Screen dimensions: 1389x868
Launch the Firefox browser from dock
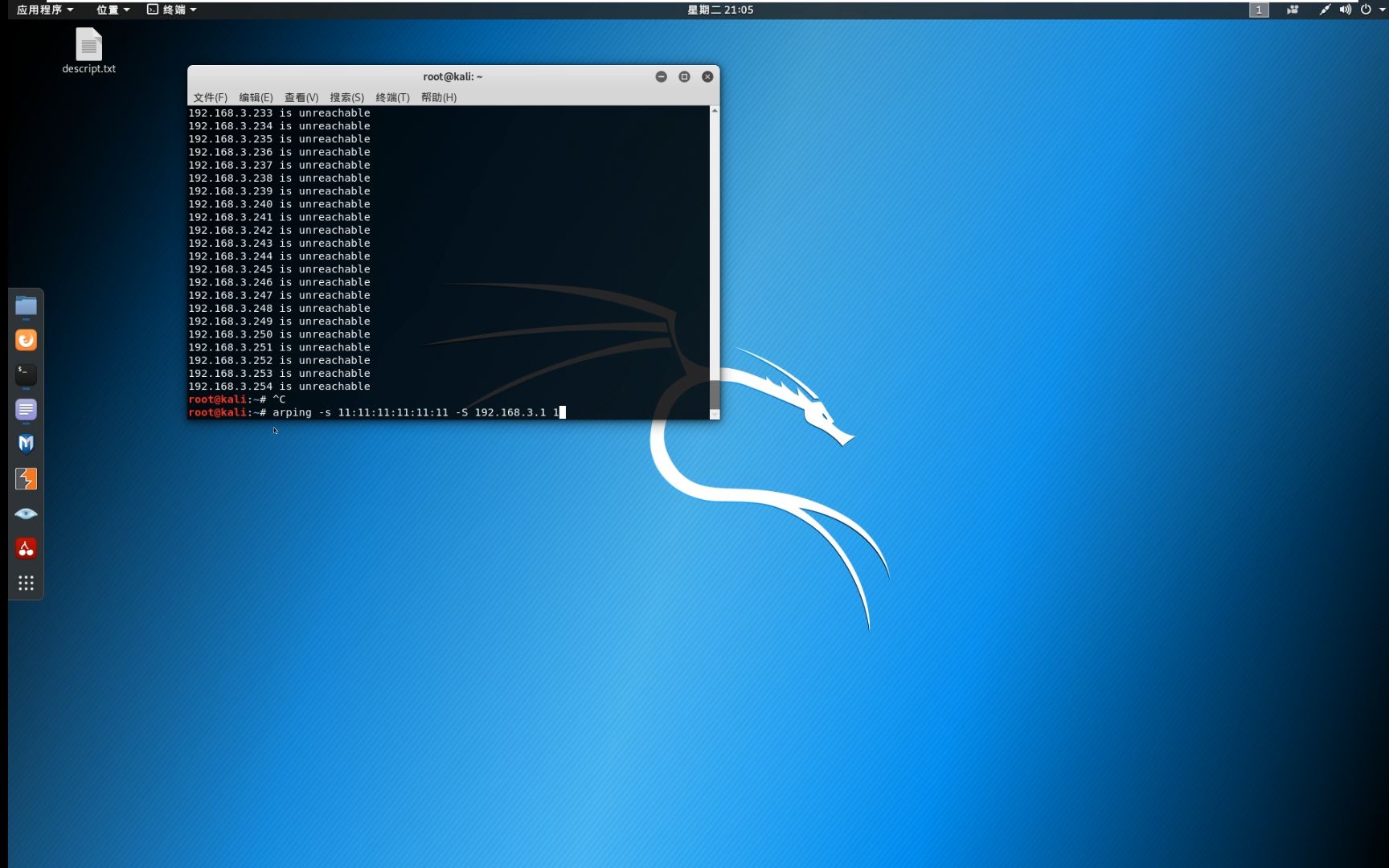tap(26, 340)
